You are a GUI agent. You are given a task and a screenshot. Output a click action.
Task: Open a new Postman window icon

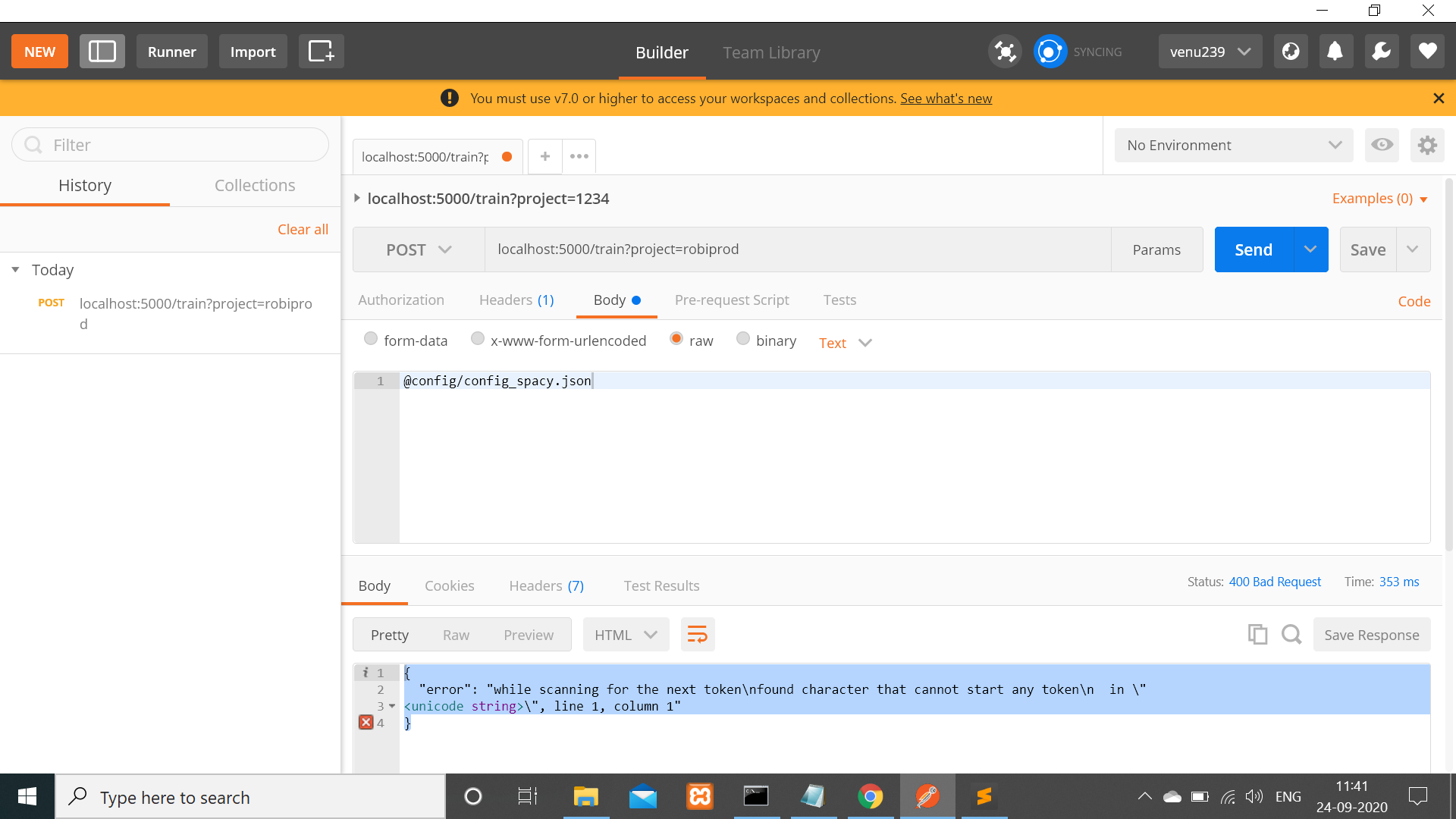pyautogui.click(x=321, y=52)
